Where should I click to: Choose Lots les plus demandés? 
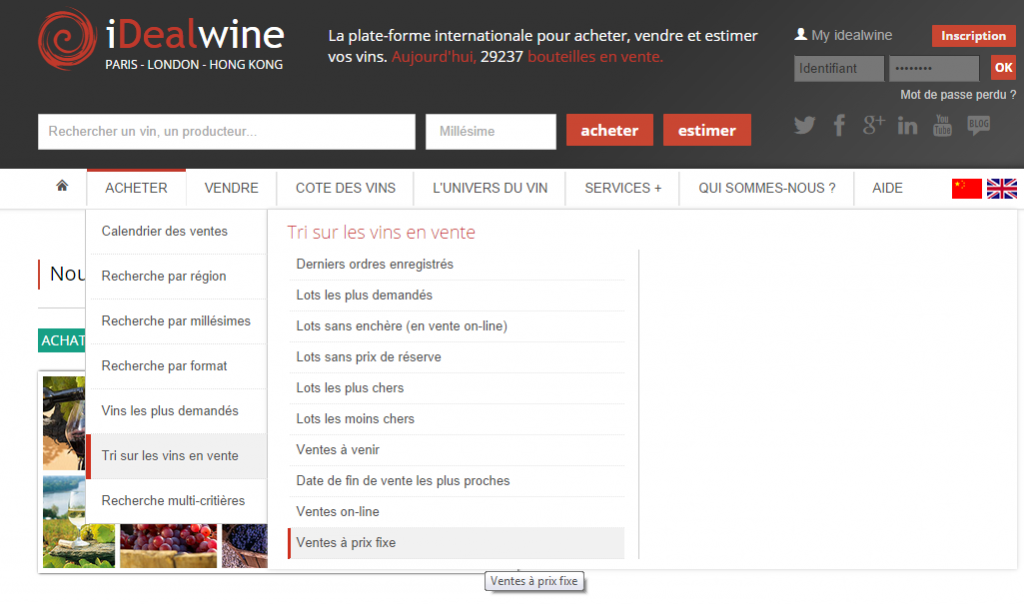(x=456, y=295)
